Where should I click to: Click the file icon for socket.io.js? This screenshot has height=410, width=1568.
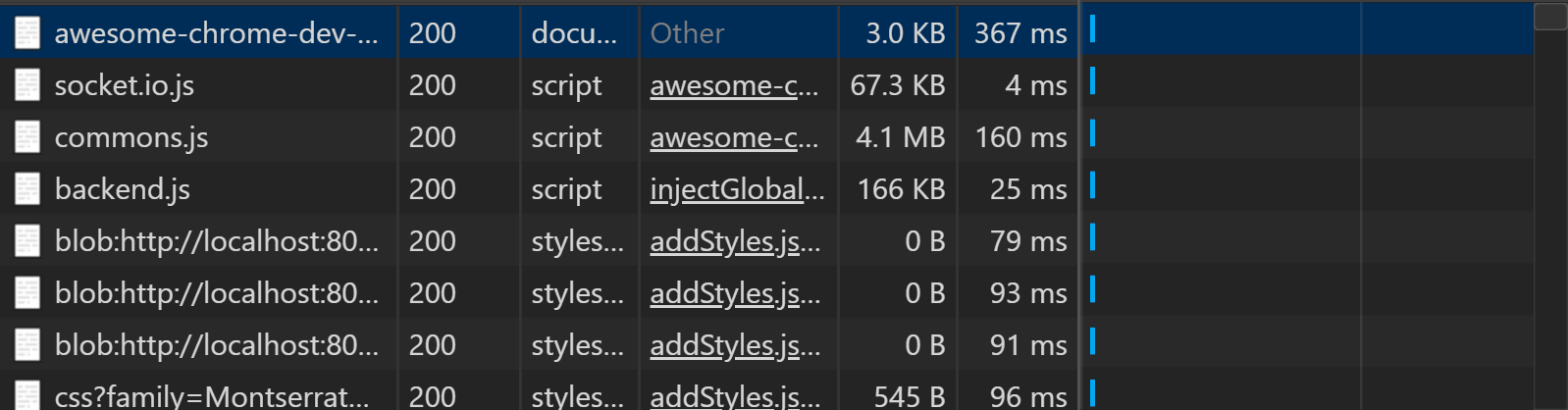click(x=27, y=85)
